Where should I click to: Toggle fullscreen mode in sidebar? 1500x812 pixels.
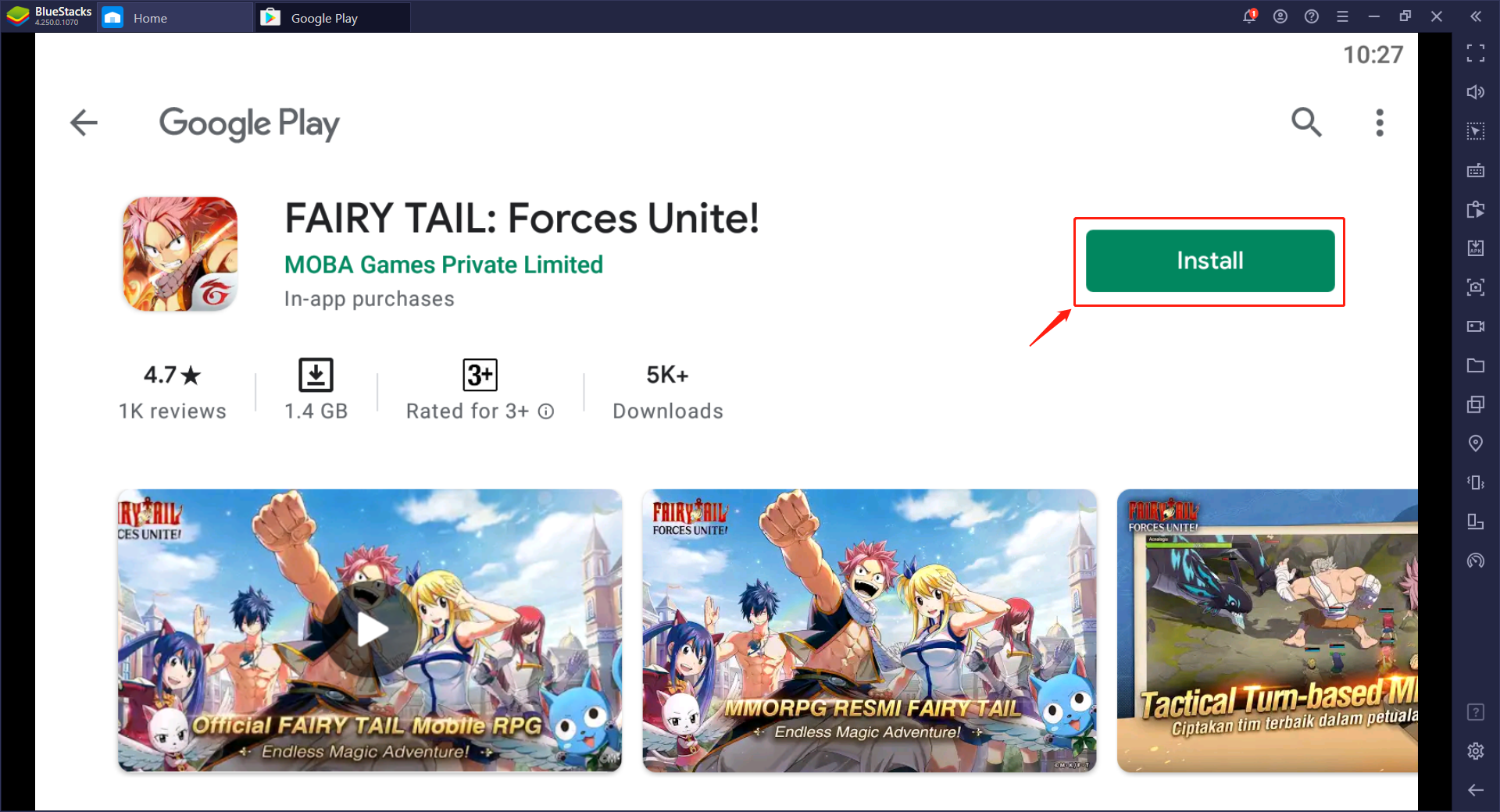click(x=1476, y=53)
